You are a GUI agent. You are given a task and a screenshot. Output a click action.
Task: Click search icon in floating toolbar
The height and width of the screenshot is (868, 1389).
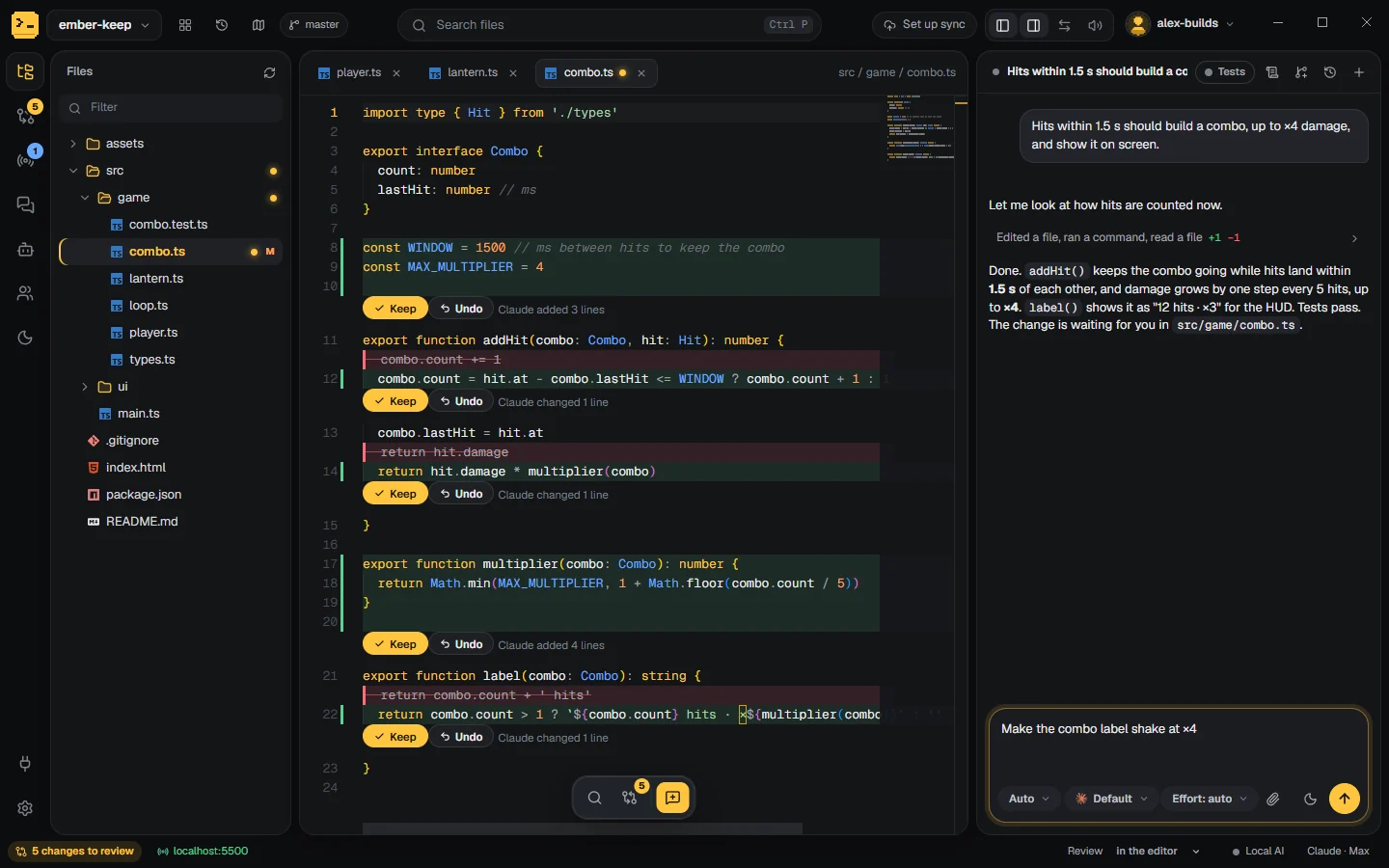(x=594, y=798)
